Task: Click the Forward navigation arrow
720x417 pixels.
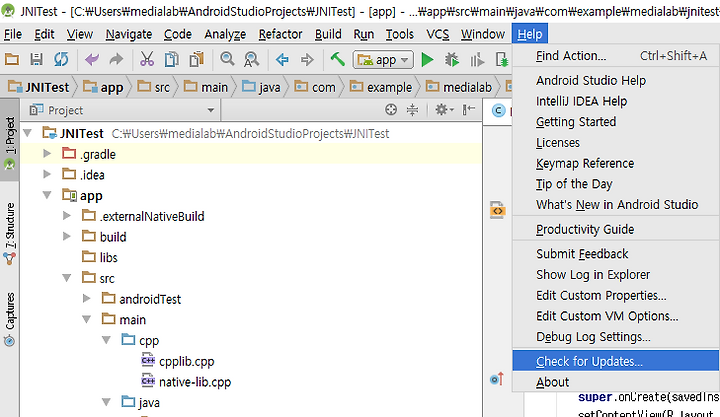Action: click(307, 59)
